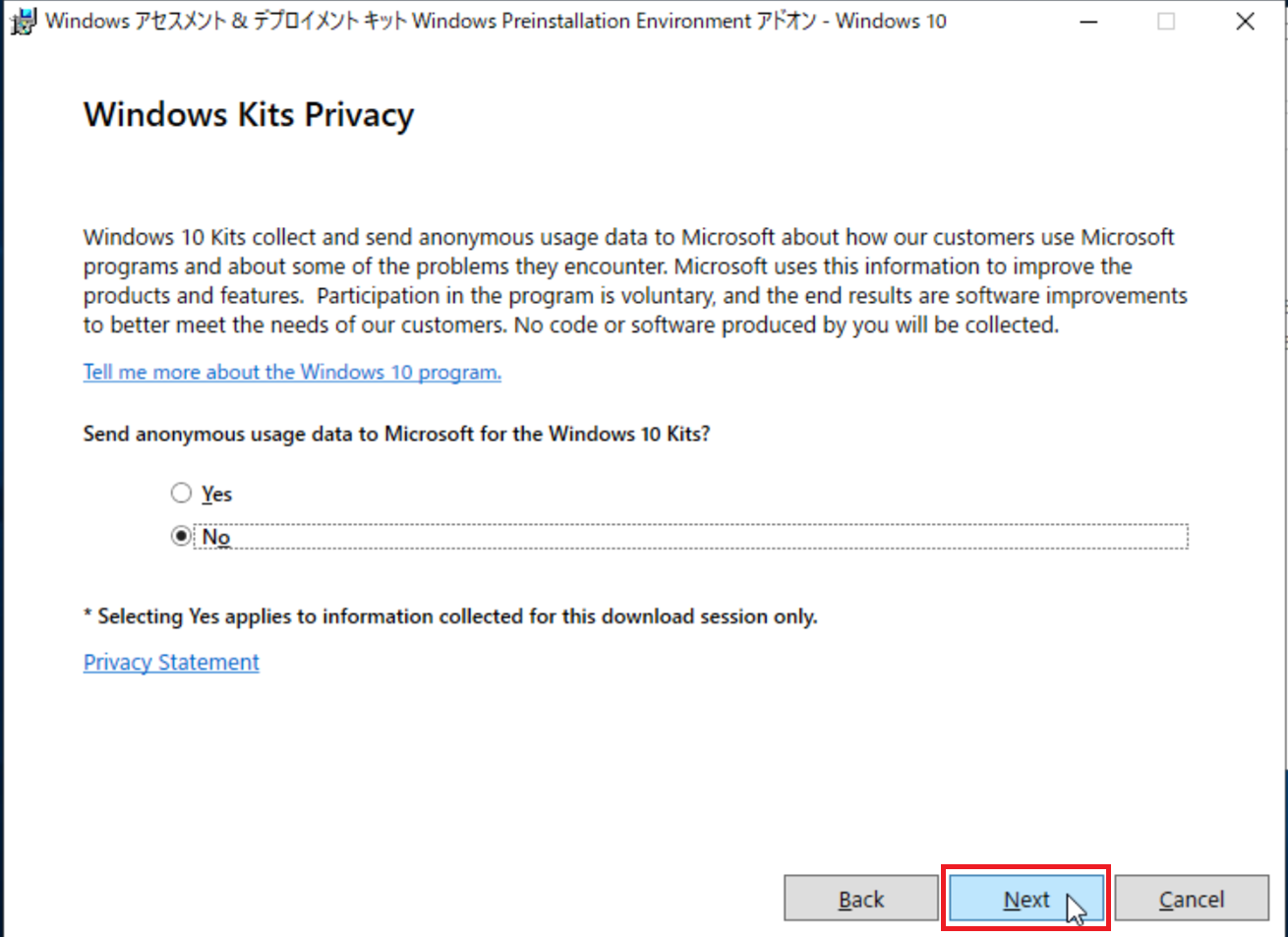
Task: Click the "No" option label text
Action: pos(216,537)
